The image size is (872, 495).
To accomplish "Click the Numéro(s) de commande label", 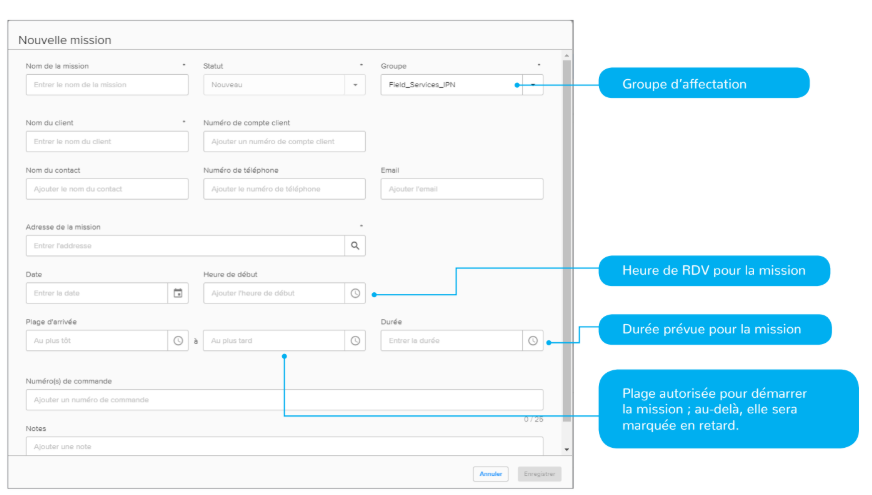I will click(68, 381).
